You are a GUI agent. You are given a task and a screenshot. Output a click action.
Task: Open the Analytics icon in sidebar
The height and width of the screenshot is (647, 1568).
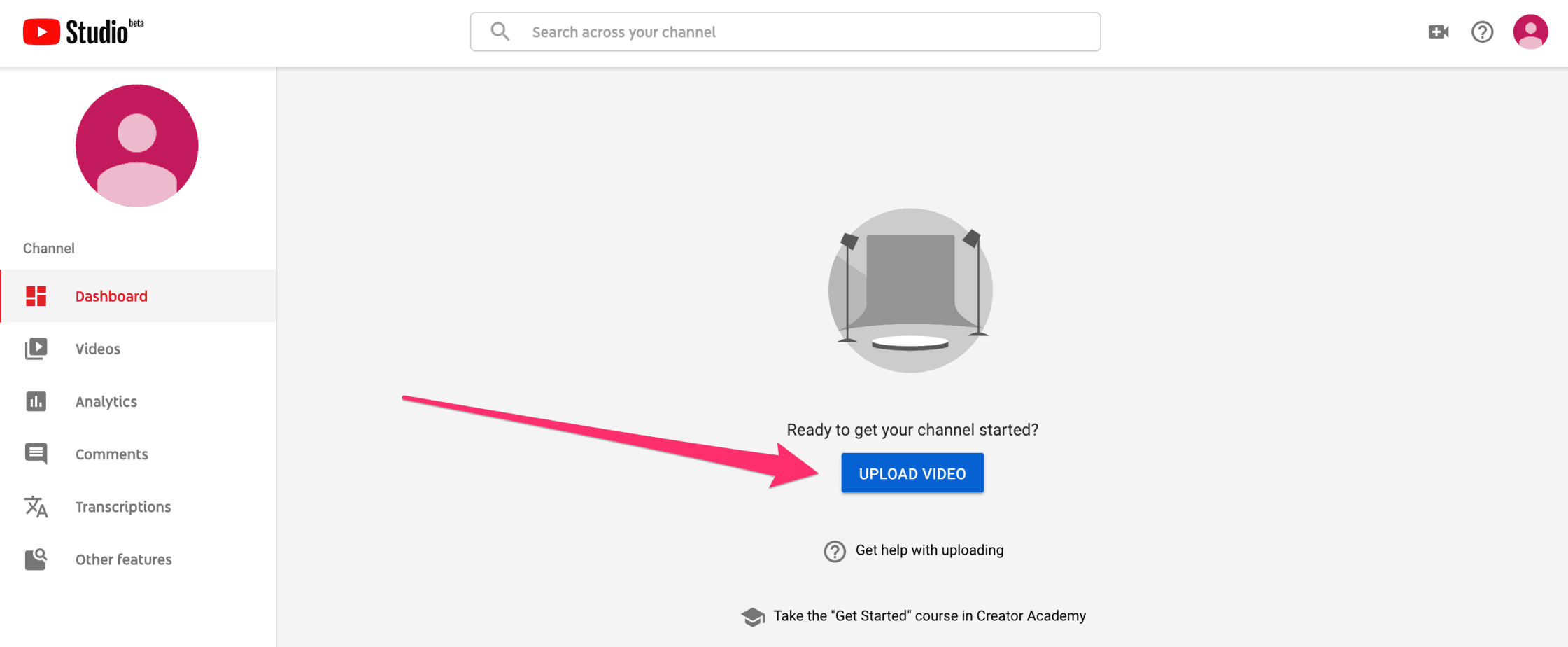36,401
